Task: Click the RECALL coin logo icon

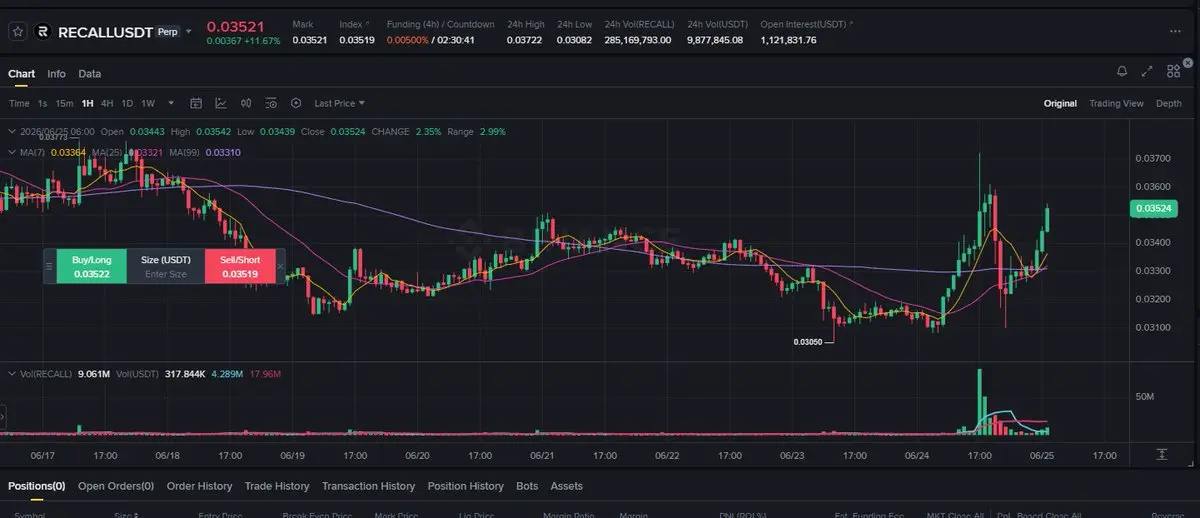Action: coord(43,32)
